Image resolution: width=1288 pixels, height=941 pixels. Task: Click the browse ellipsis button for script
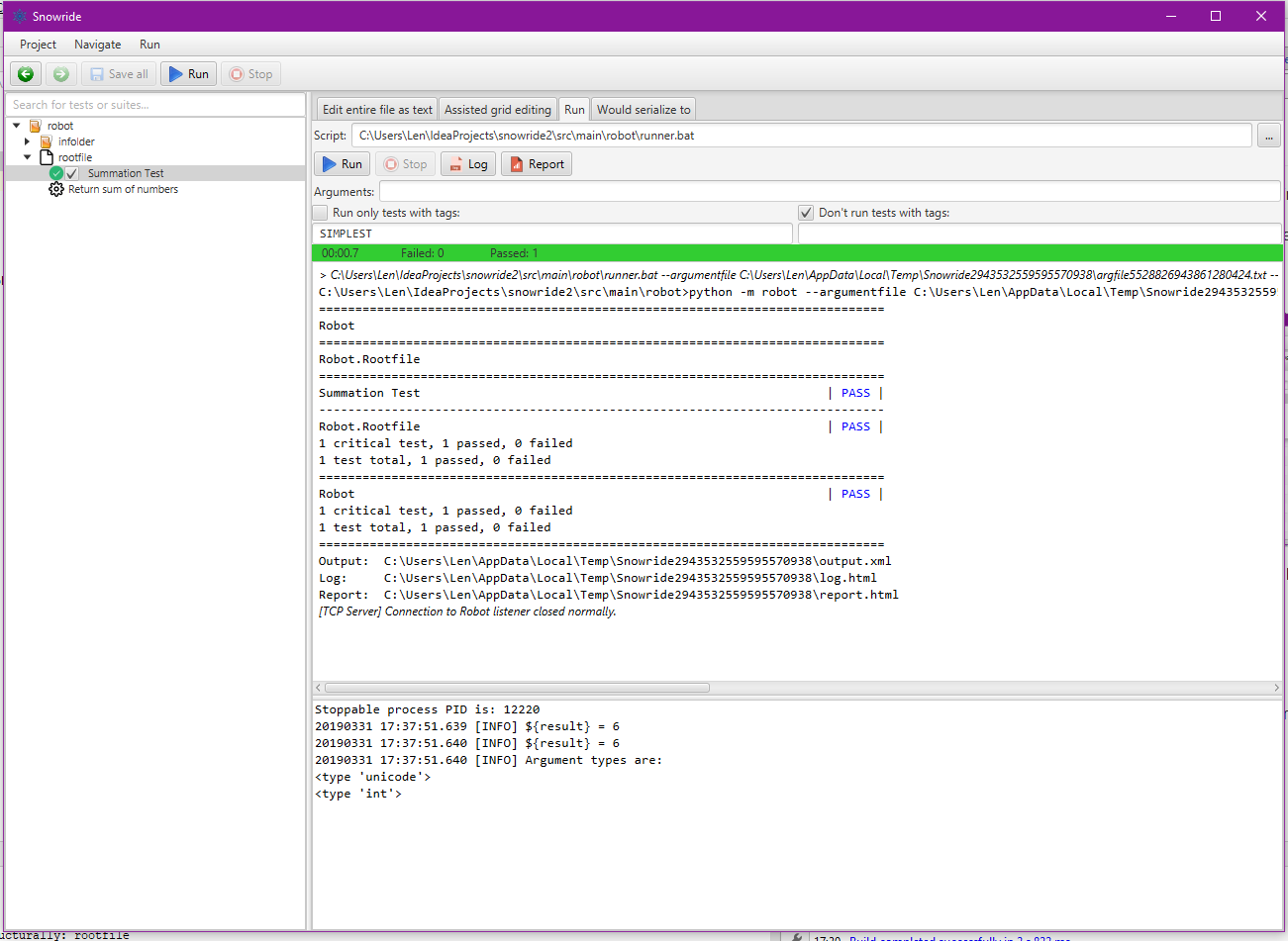pos(1269,137)
